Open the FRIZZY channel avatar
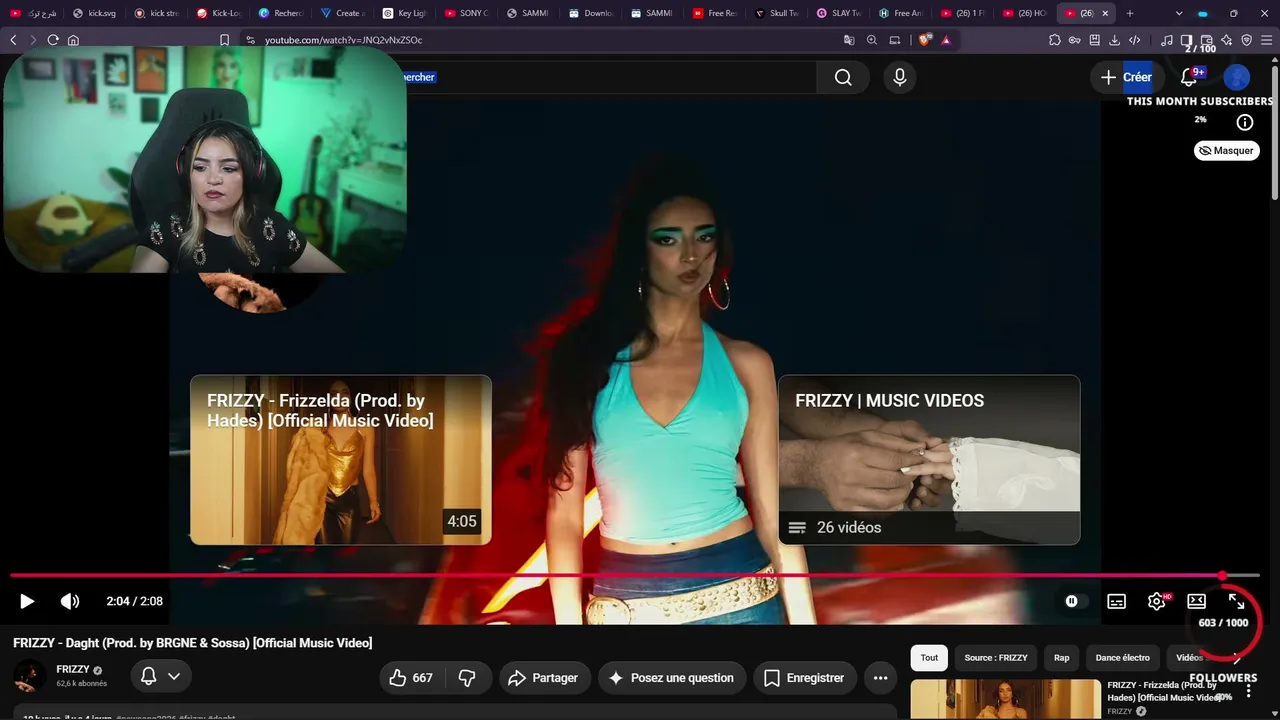The image size is (1280, 720). point(30,677)
